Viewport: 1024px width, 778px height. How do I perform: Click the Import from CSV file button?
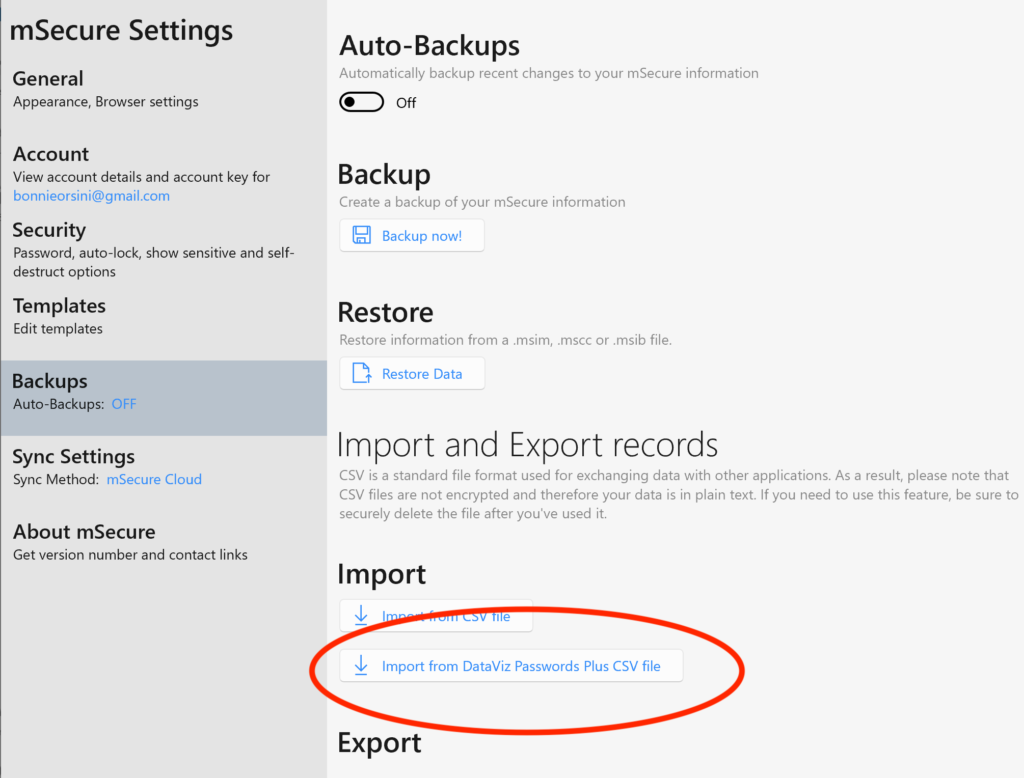(436, 615)
